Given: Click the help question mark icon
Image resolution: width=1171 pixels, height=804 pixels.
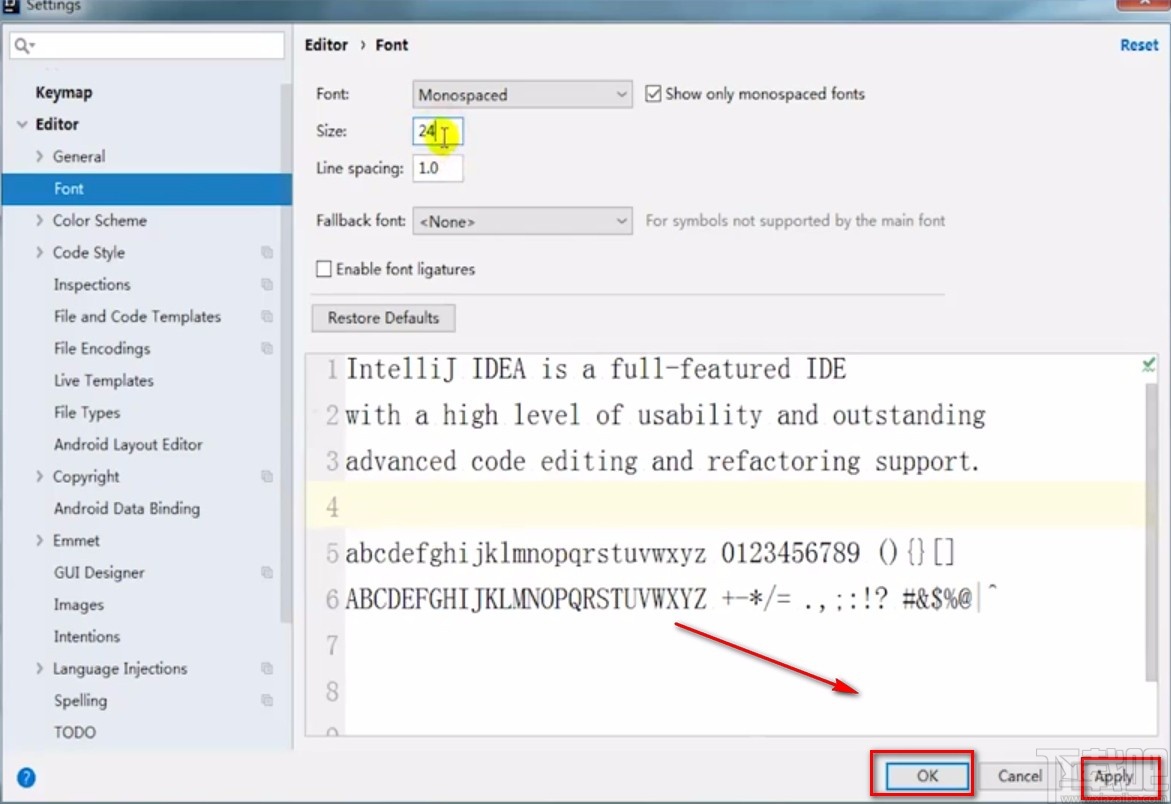Looking at the screenshot, I should point(26,777).
